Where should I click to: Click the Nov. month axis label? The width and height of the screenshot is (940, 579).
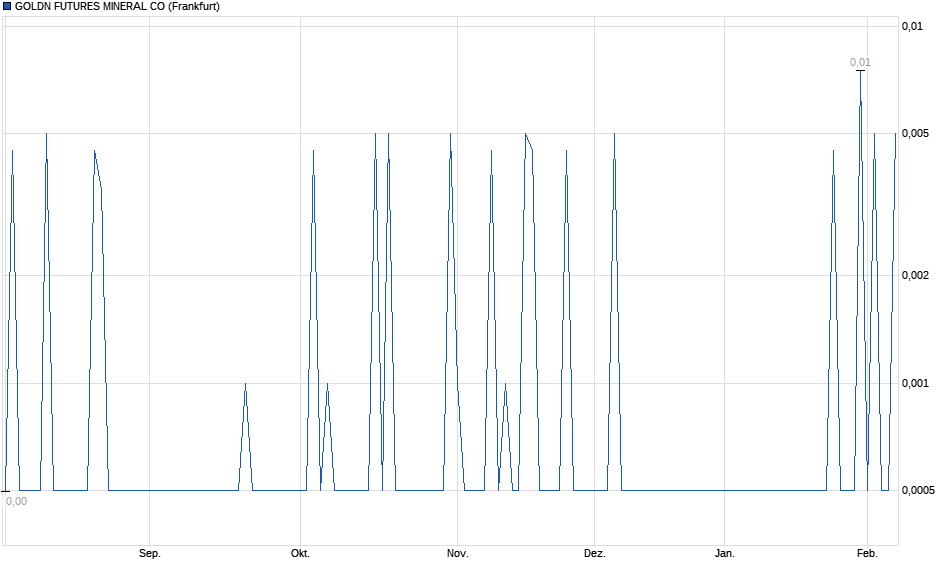coord(457,553)
